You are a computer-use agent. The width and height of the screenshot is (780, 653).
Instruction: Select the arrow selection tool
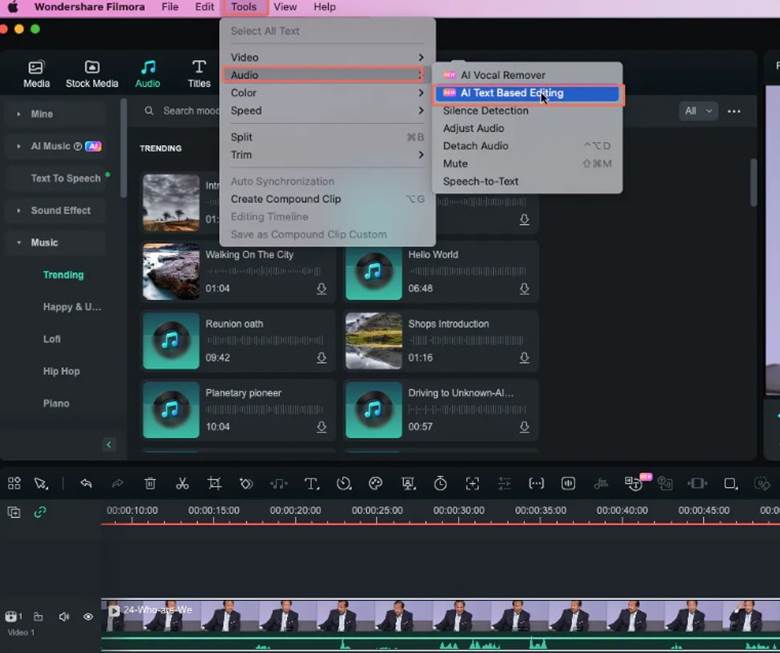[41, 483]
